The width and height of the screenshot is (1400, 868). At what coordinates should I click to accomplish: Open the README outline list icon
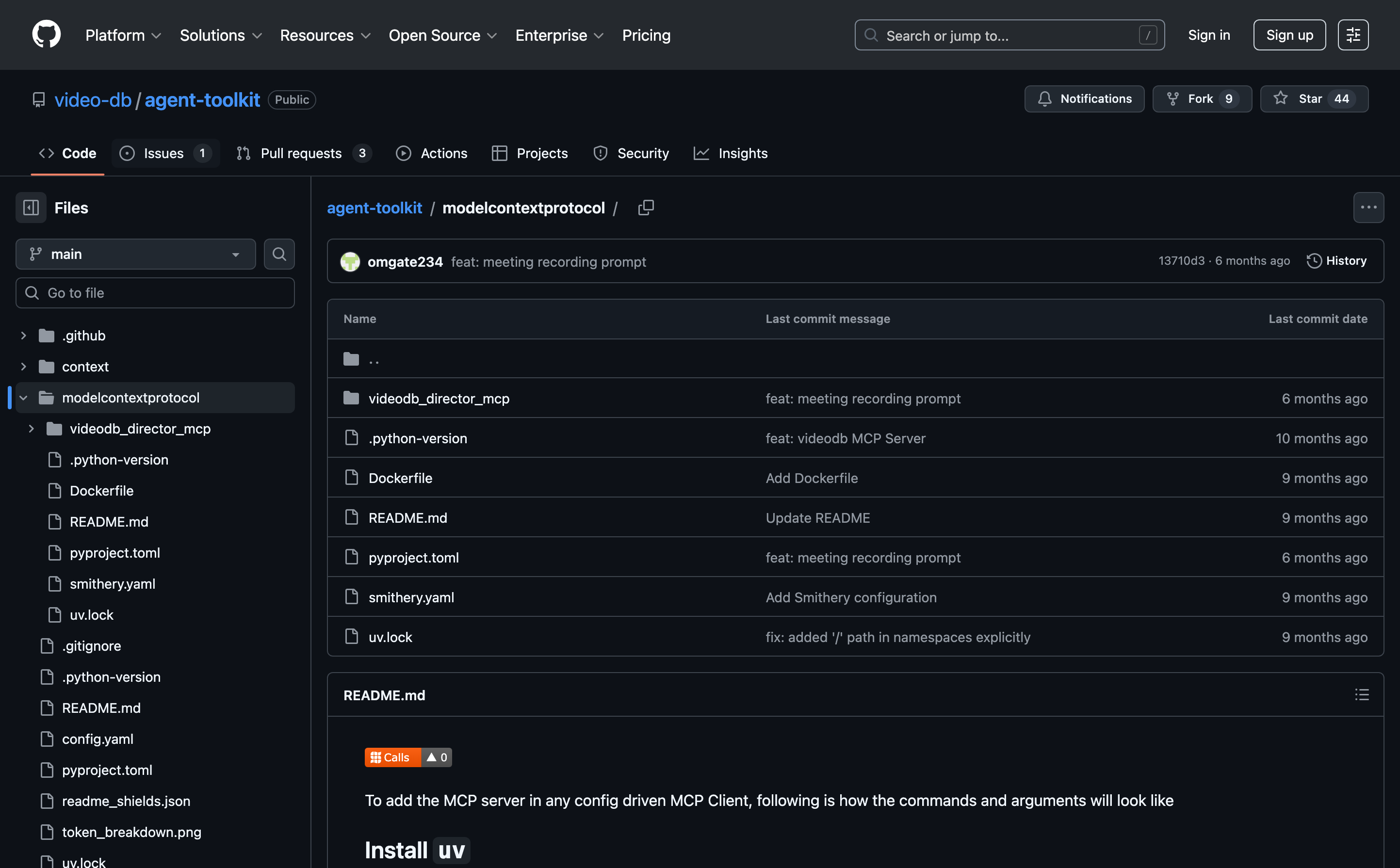click(1362, 695)
